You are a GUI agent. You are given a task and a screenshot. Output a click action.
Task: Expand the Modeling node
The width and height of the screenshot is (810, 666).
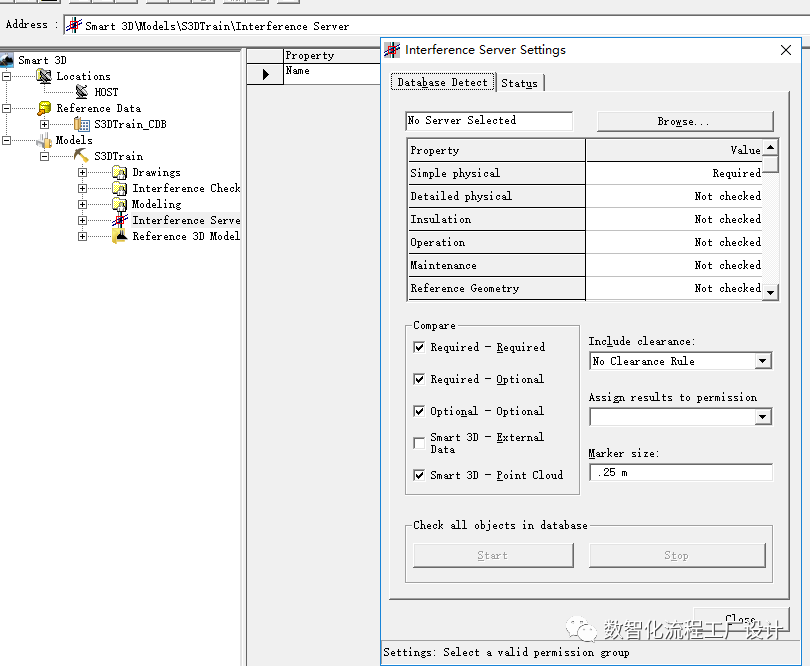pos(82,205)
